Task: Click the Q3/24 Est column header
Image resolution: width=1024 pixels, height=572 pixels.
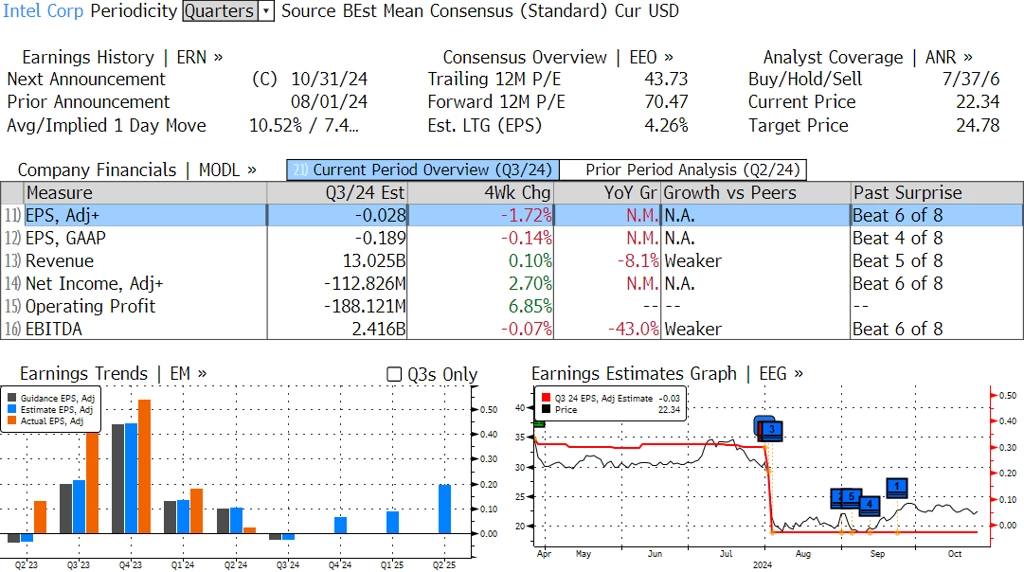Action: (337, 193)
